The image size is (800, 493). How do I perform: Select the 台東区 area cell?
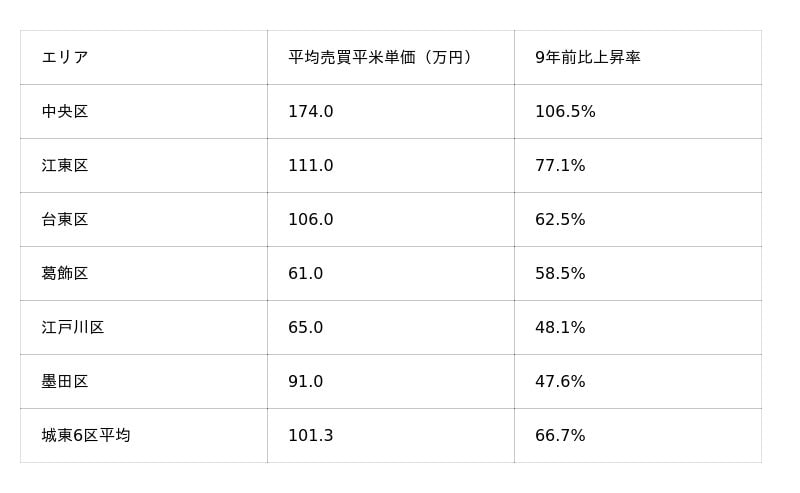pyautogui.click(x=65, y=220)
